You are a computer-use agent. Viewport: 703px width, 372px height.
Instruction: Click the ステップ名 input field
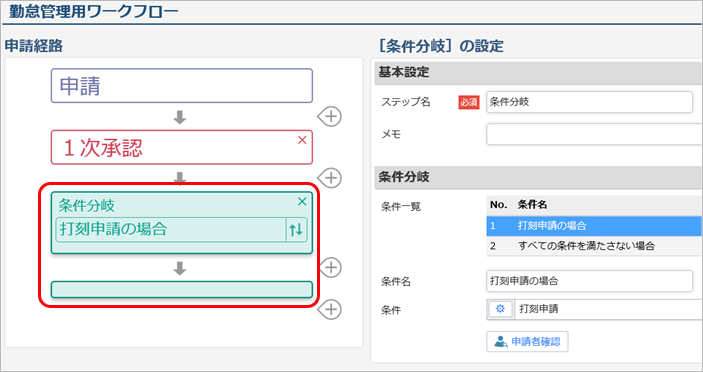click(x=590, y=102)
